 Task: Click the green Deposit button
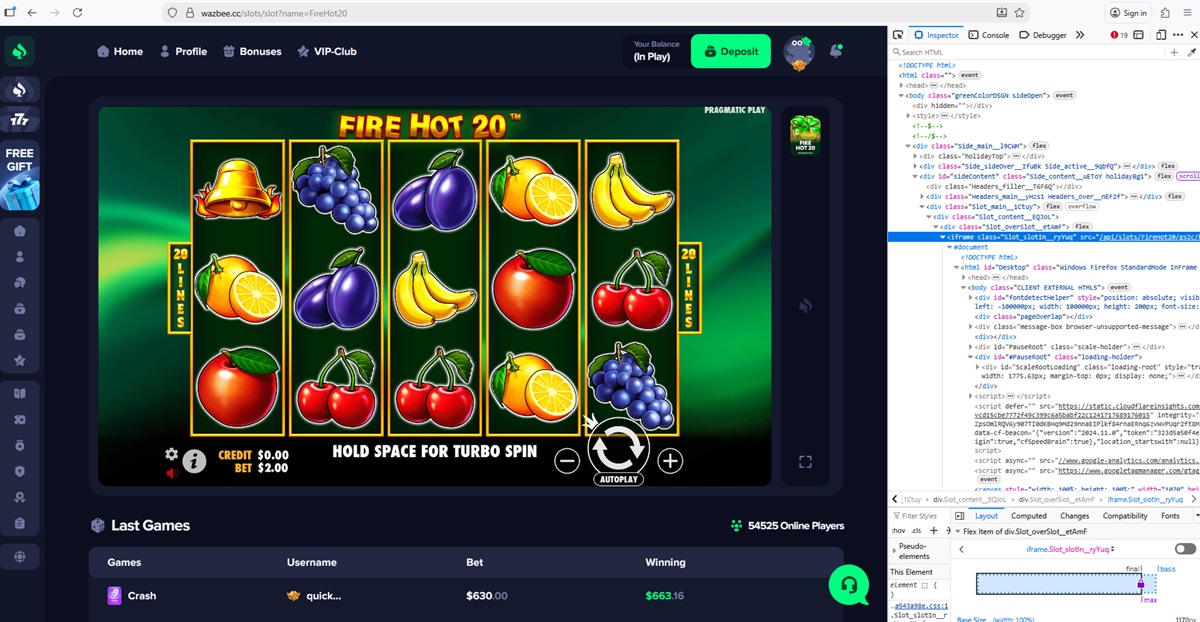[731, 51]
